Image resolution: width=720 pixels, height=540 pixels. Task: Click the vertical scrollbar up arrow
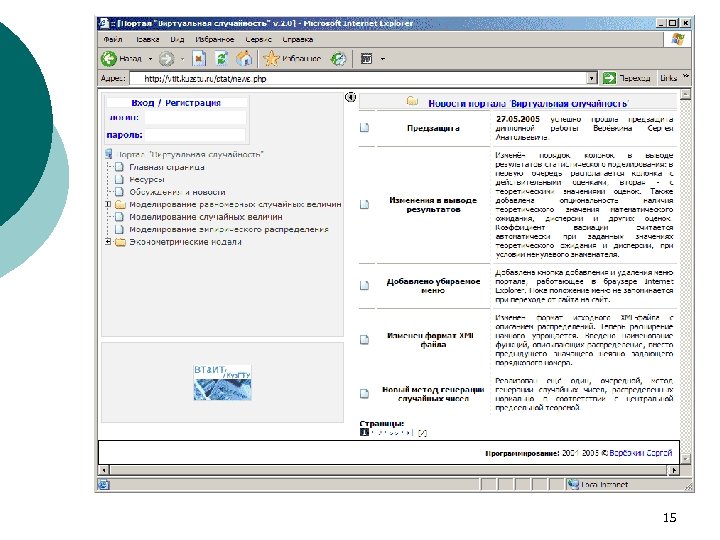(686, 95)
